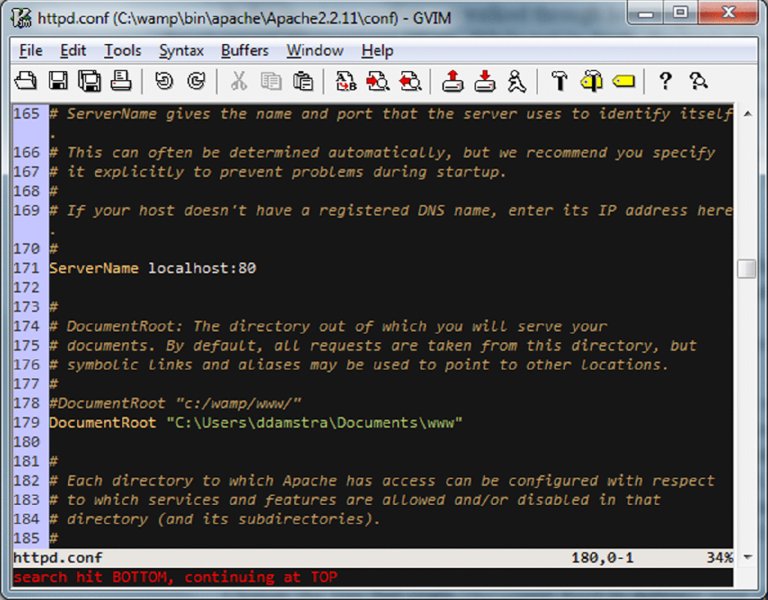This screenshot has width=768, height=600.
Task: Load a session using upload icon
Action: 453,81
